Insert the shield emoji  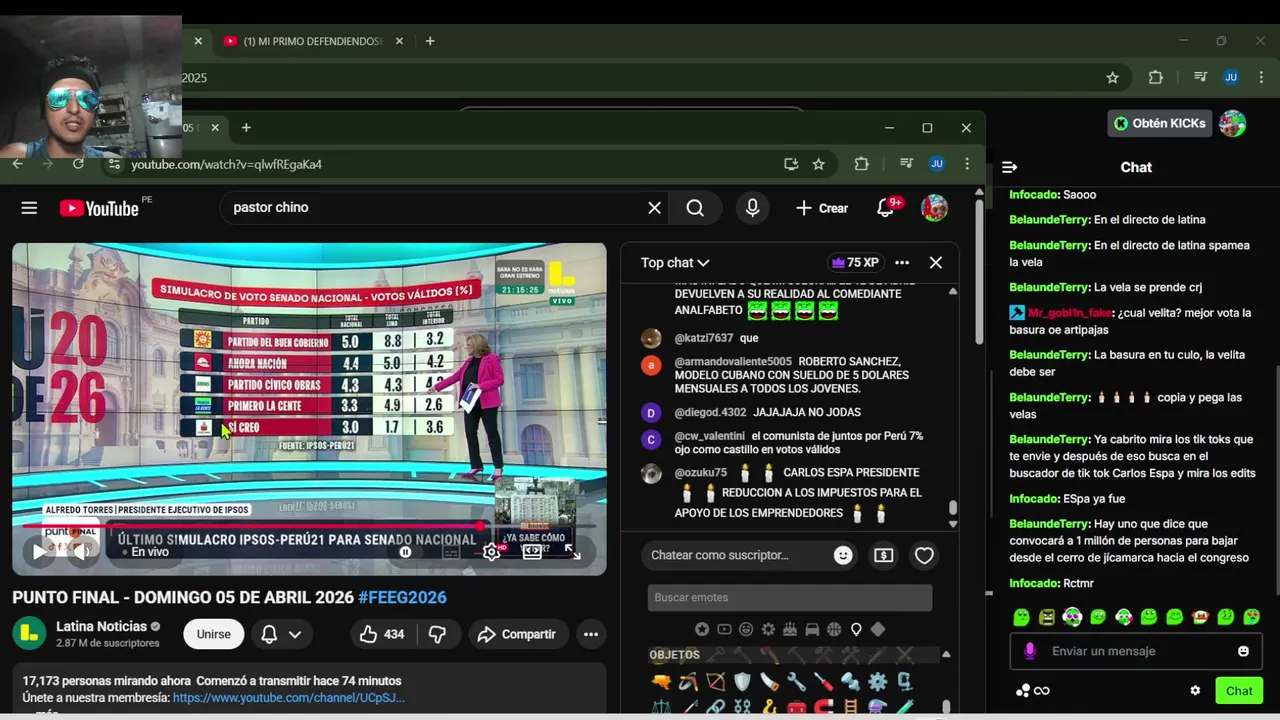pyautogui.click(x=742, y=682)
